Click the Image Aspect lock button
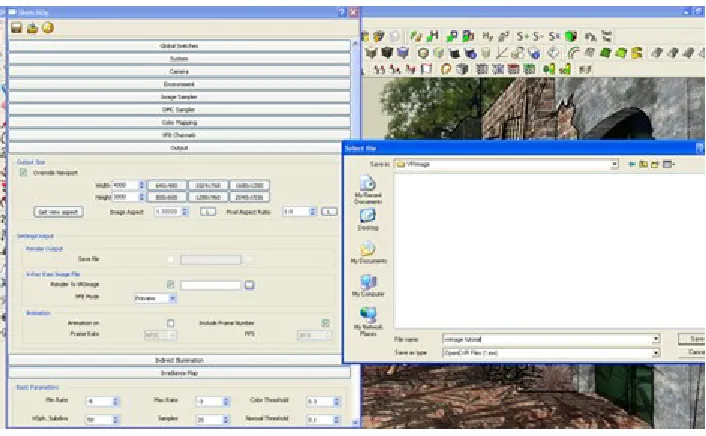 [208, 212]
